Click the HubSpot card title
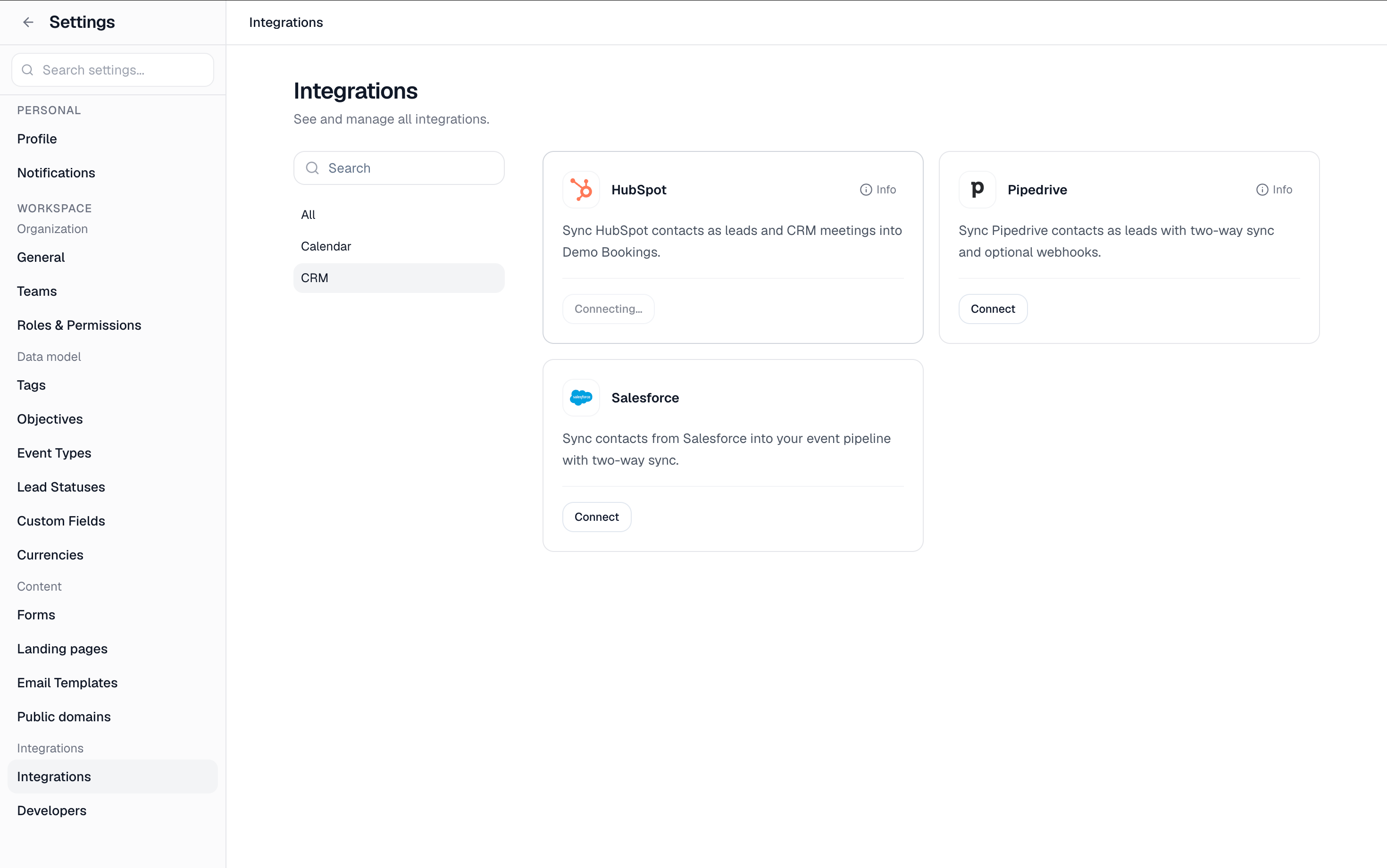This screenshot has width=1387, height=868. point(638,190)
